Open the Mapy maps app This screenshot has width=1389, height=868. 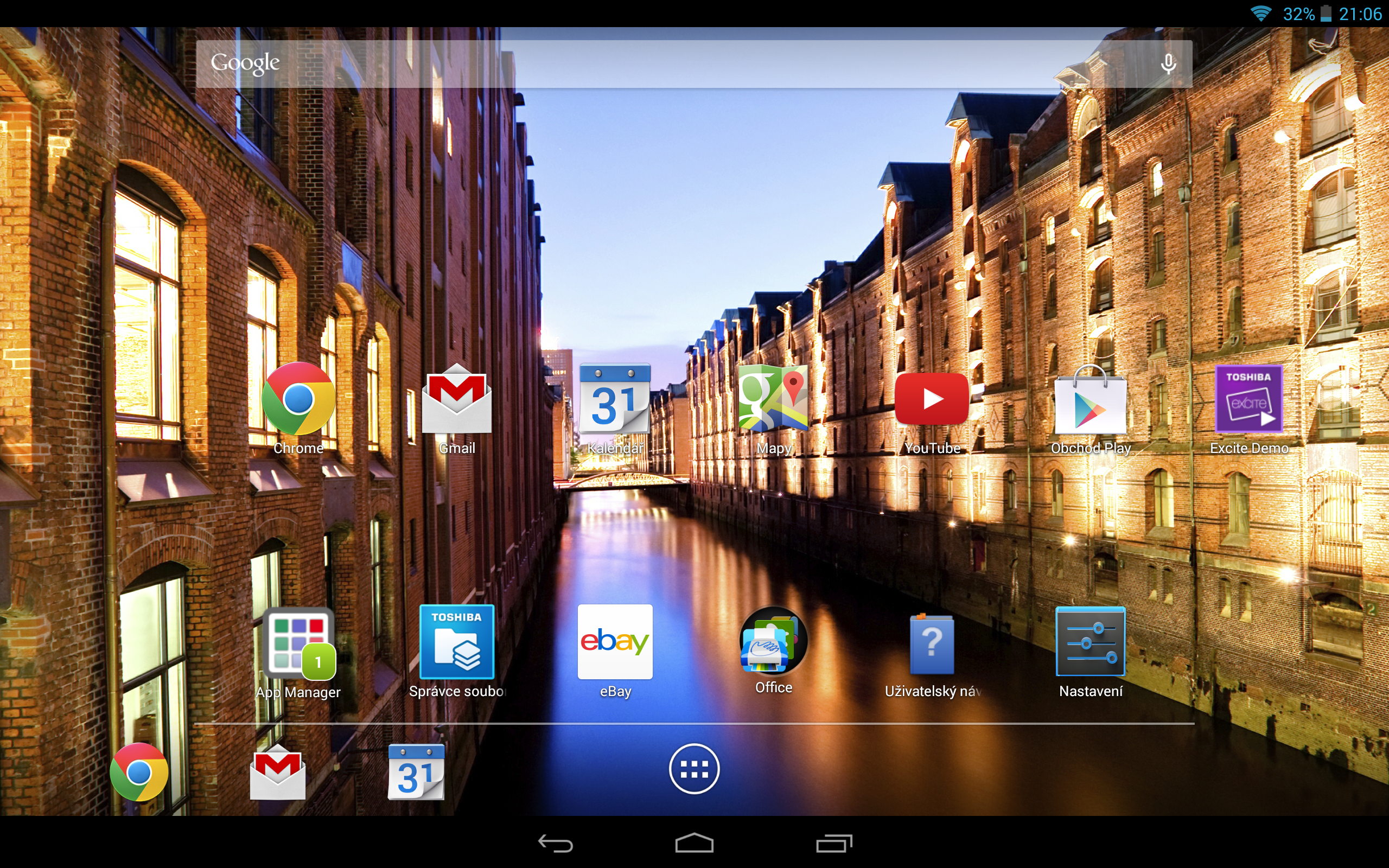tap(773, 398)
